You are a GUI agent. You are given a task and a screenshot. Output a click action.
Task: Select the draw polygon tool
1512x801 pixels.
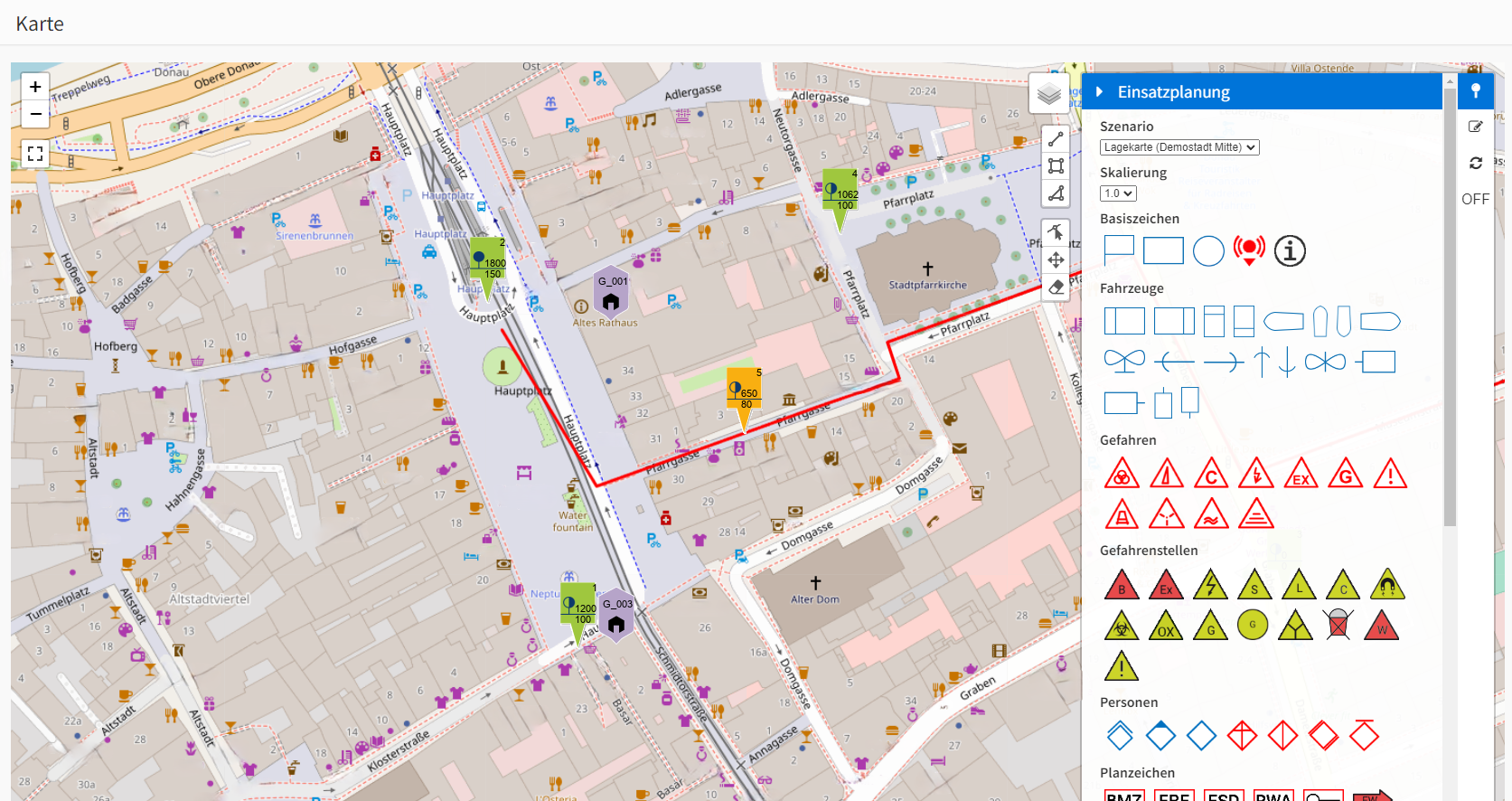pos(1056,193)
